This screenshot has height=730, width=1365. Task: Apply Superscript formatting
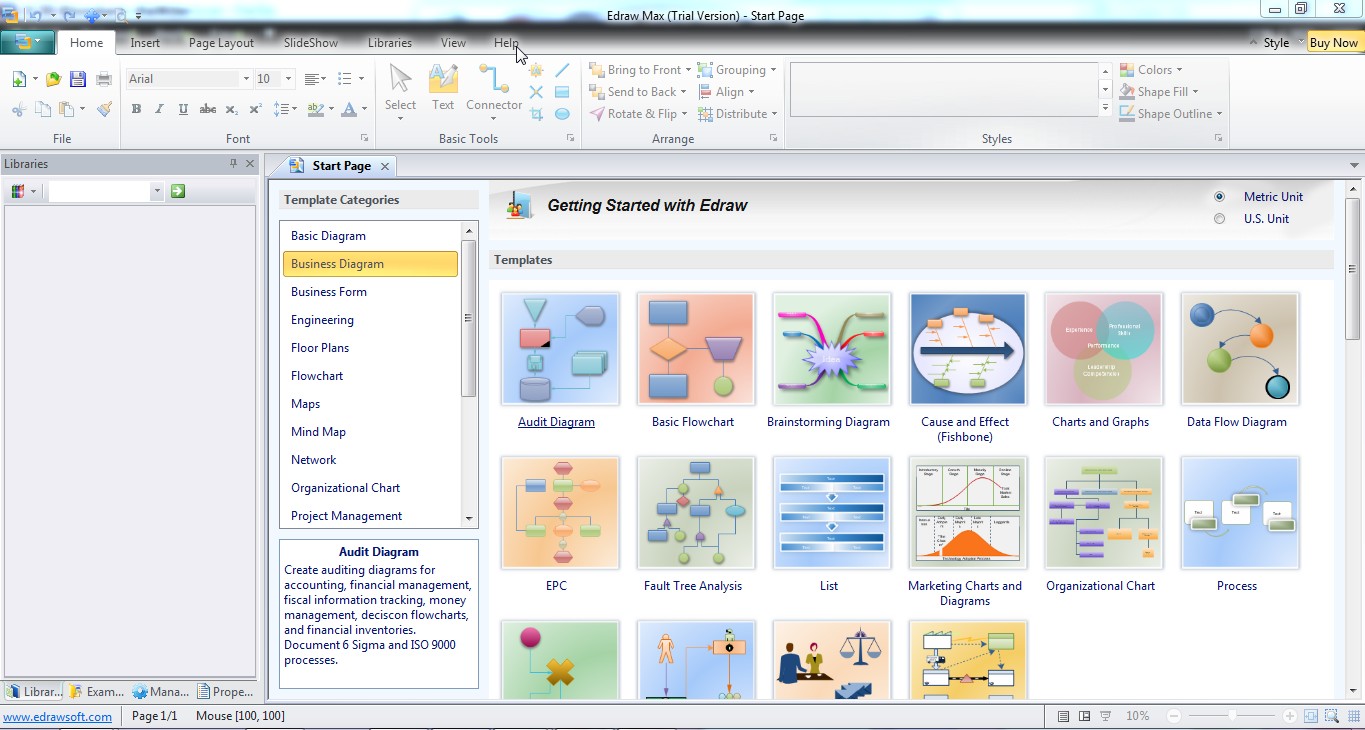[x=256, y=109]
